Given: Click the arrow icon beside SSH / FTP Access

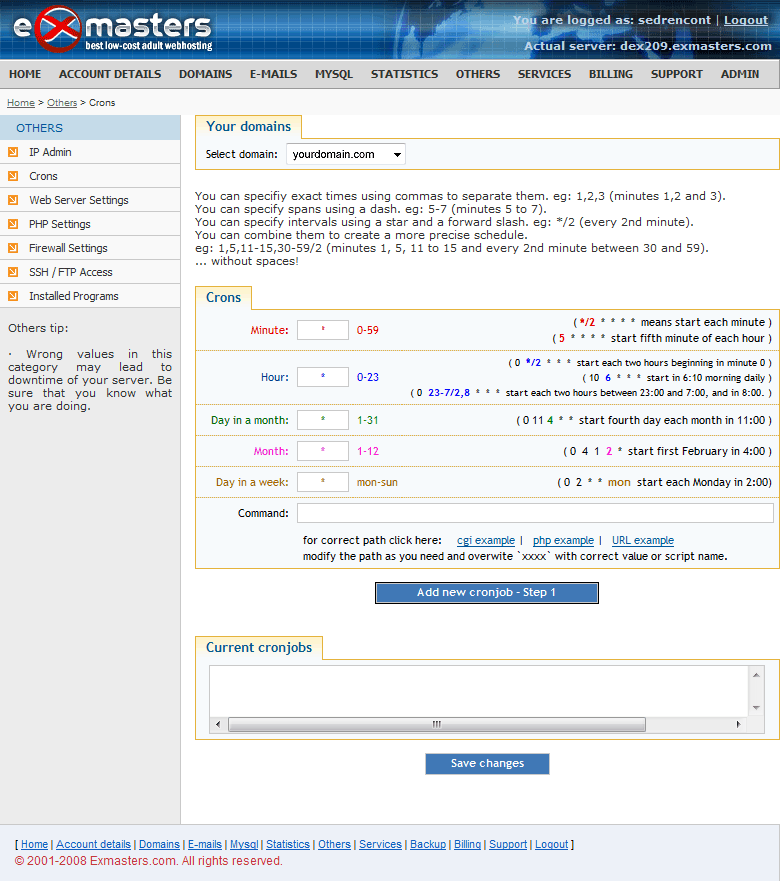Looking at the screenshot, I should (x=13, y=272).
